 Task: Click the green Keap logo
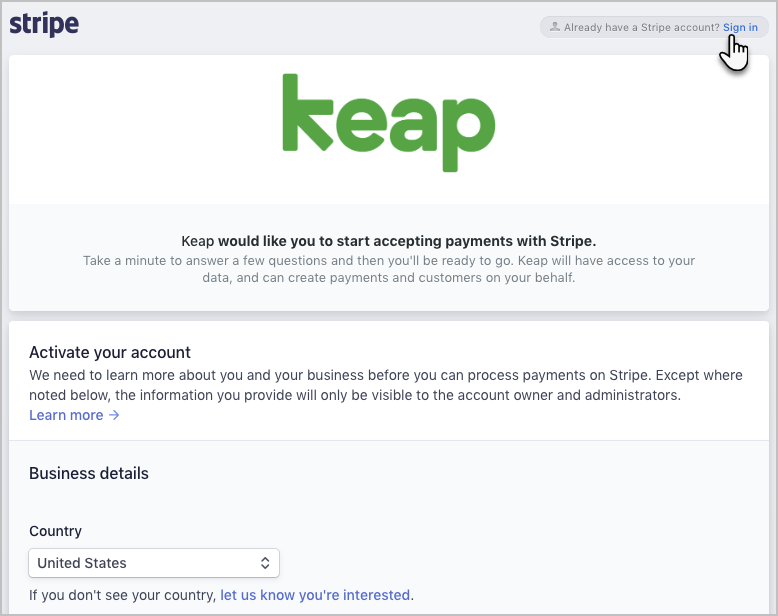tap(389, 123)
